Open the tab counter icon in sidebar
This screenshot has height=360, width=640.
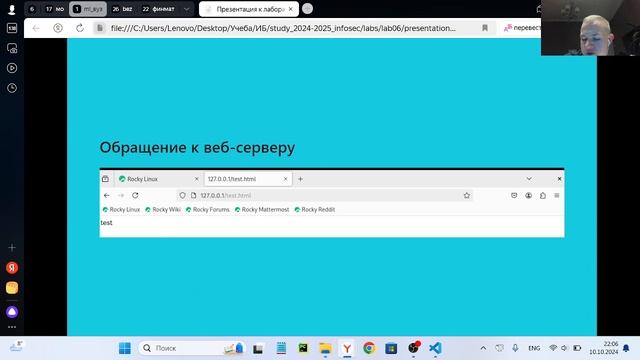pyautogui.click(x=12, y=28)
